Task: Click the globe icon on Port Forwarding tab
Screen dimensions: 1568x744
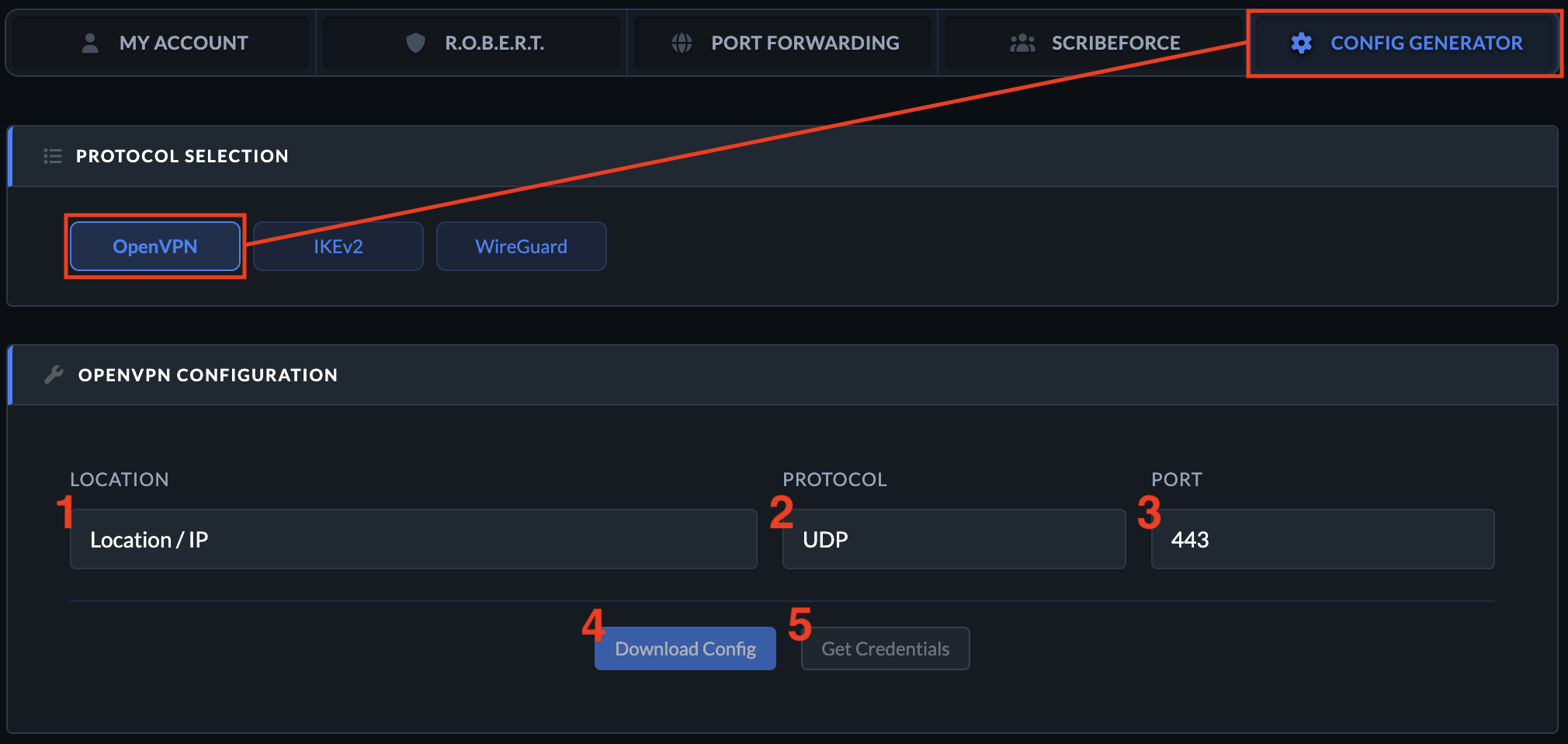Action: coord(682,43)
